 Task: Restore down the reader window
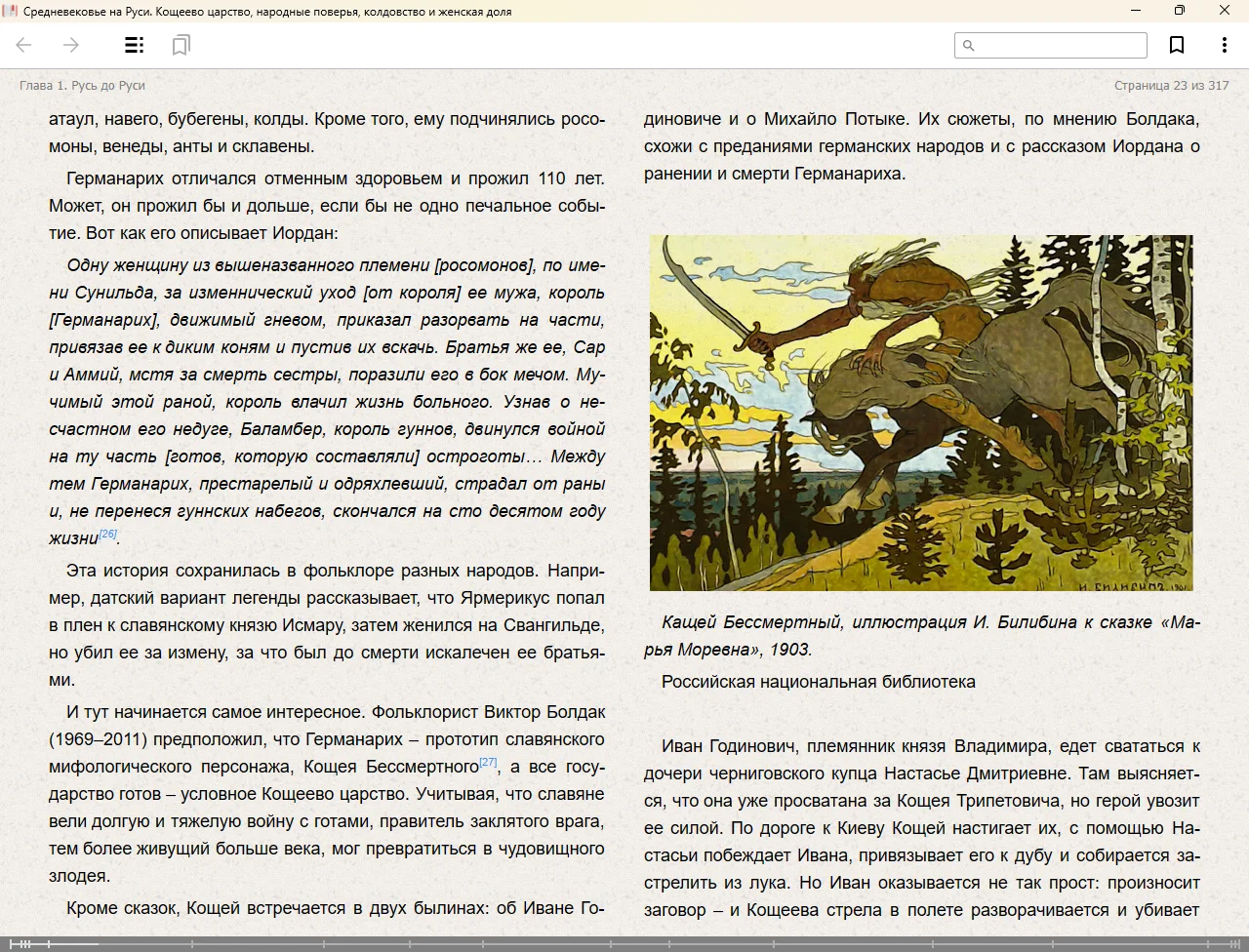pyautogui.click(x=1180, y=11)
